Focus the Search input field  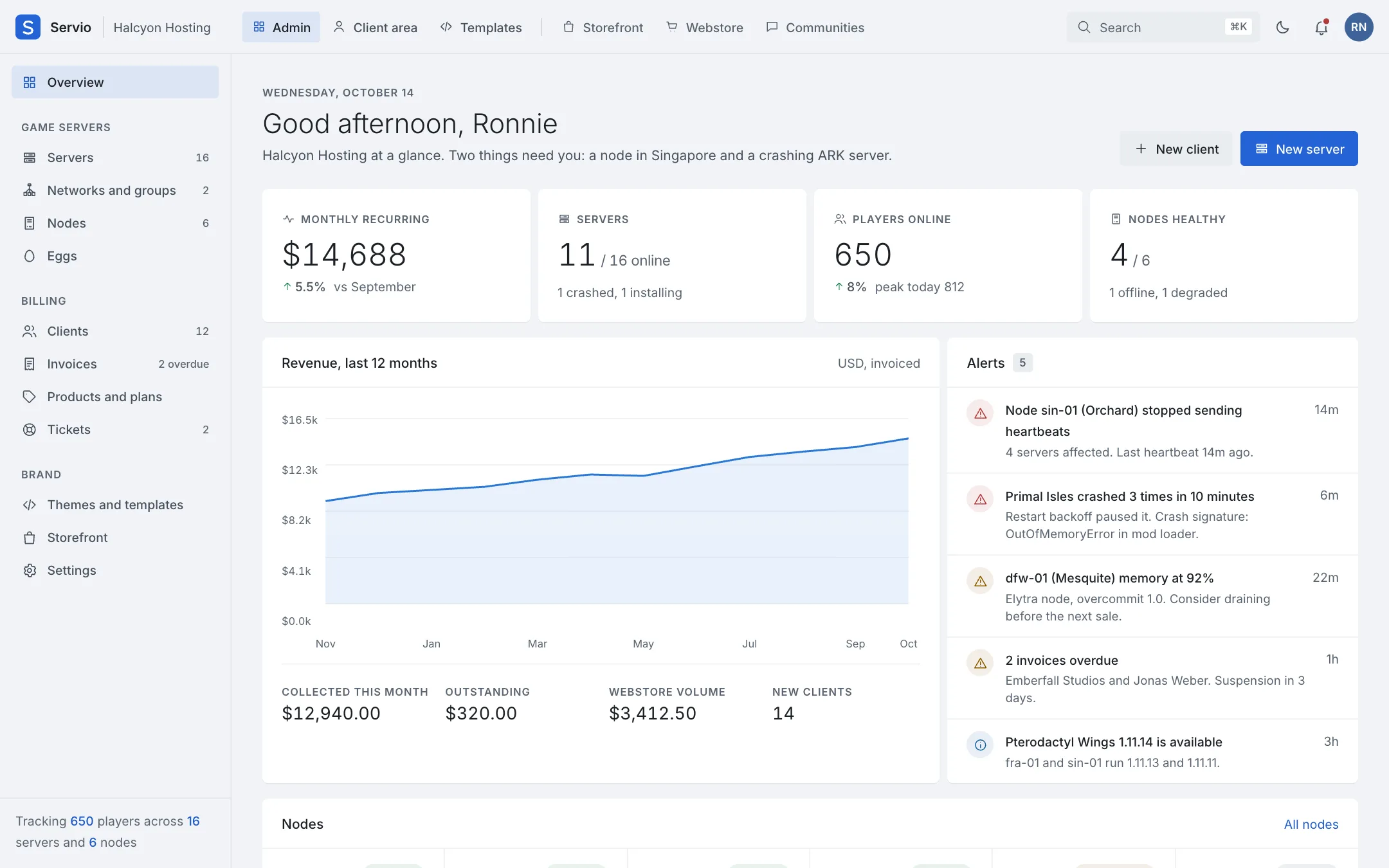coord(1163,27)
